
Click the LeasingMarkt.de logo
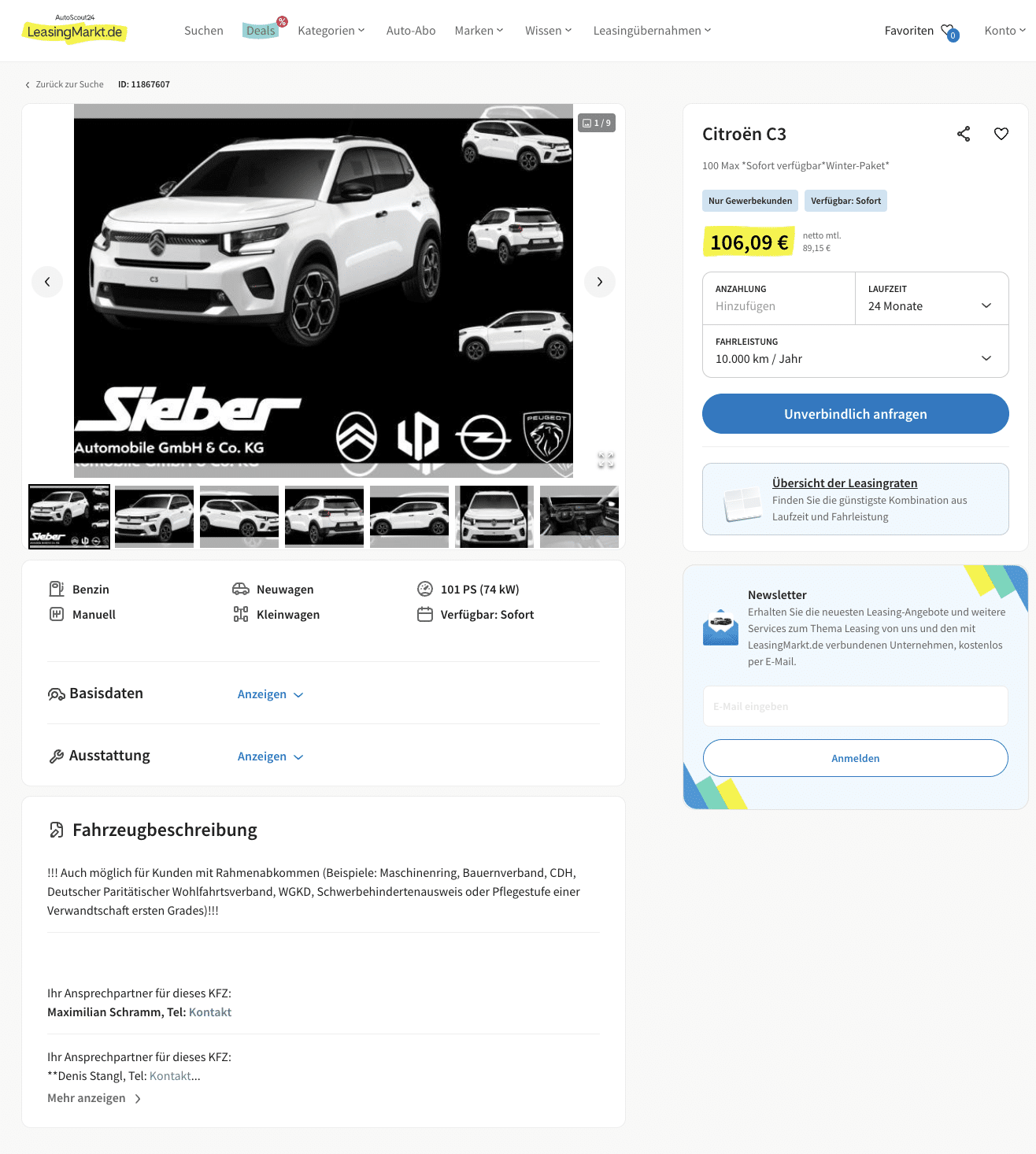(x=75, y=30)
